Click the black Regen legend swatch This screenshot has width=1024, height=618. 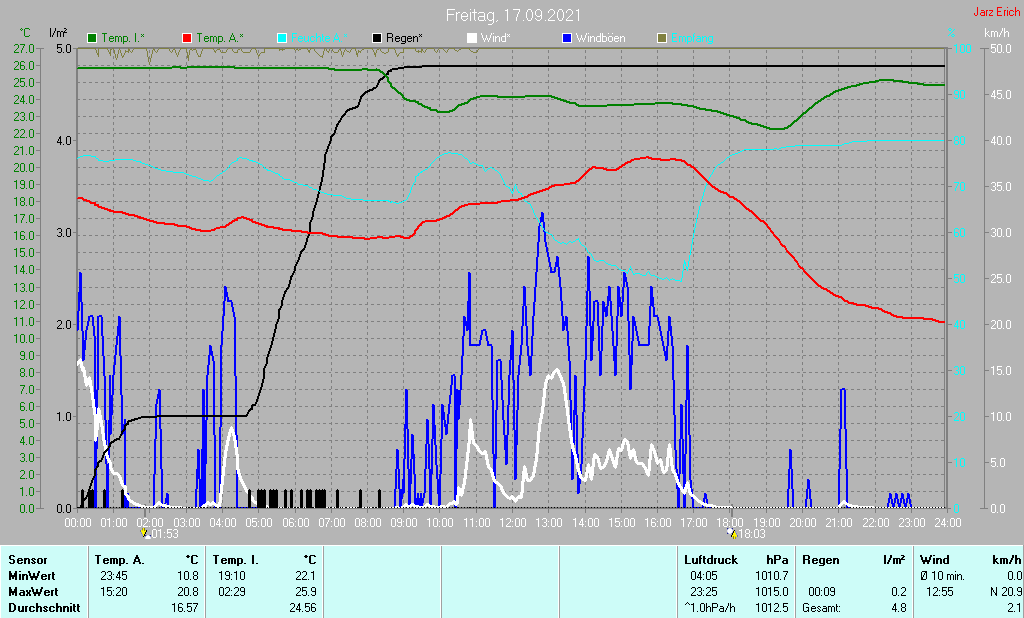coord(377,39)
